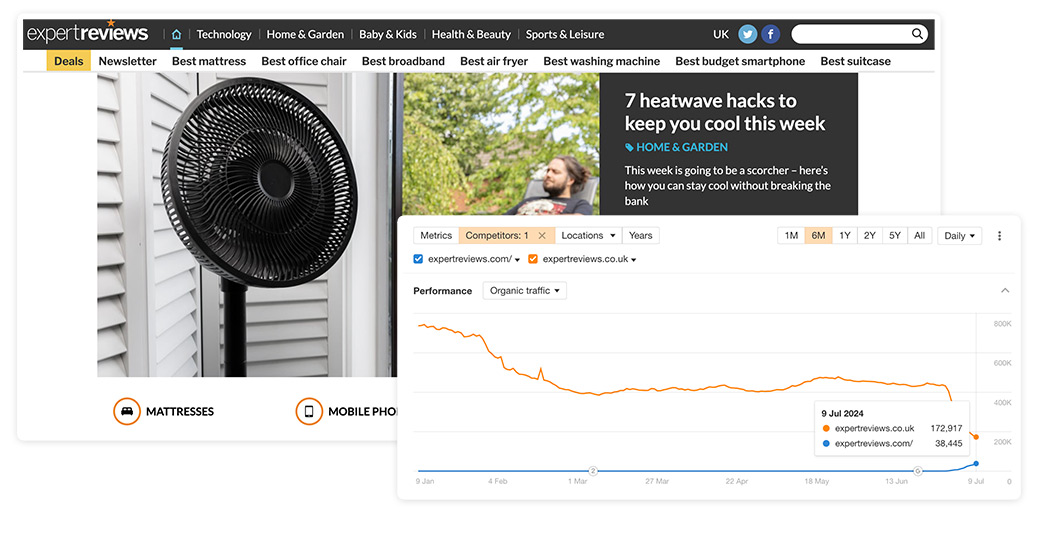
Task: Select the 1Y time range
Action: click(844, 236)
